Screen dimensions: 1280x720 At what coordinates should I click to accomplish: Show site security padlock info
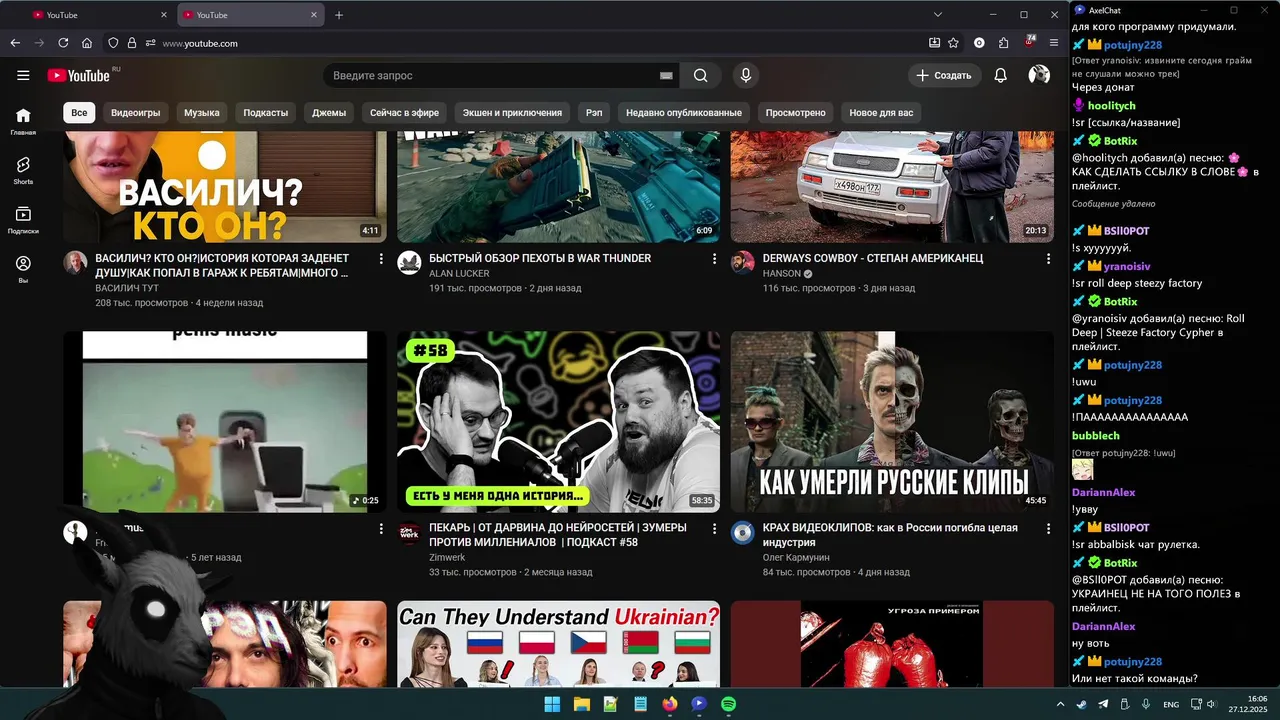pos(131,43)
